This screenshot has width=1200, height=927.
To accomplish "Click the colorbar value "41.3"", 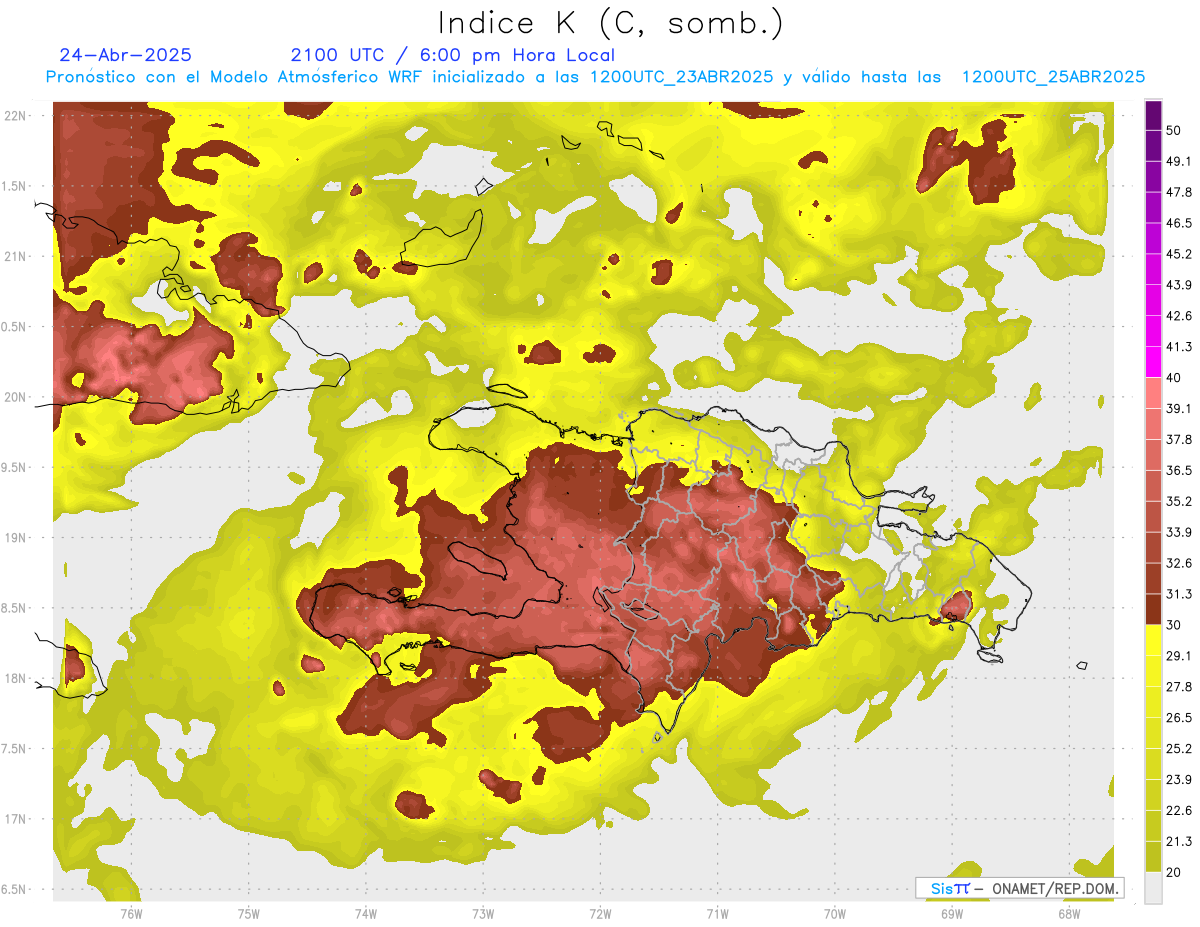I will [x=1178, y=347].
